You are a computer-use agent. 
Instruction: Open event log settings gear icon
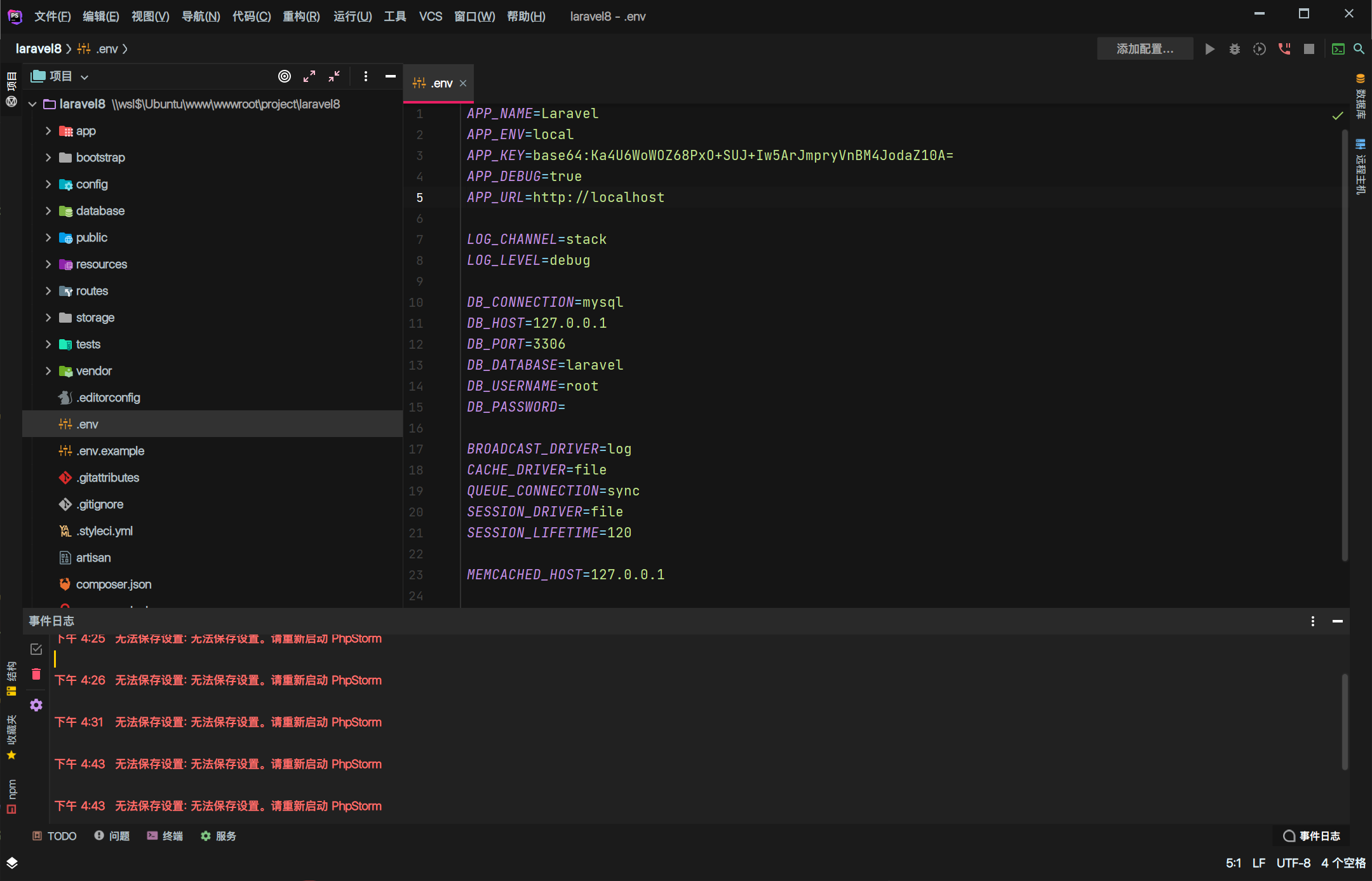click(36, 705)
